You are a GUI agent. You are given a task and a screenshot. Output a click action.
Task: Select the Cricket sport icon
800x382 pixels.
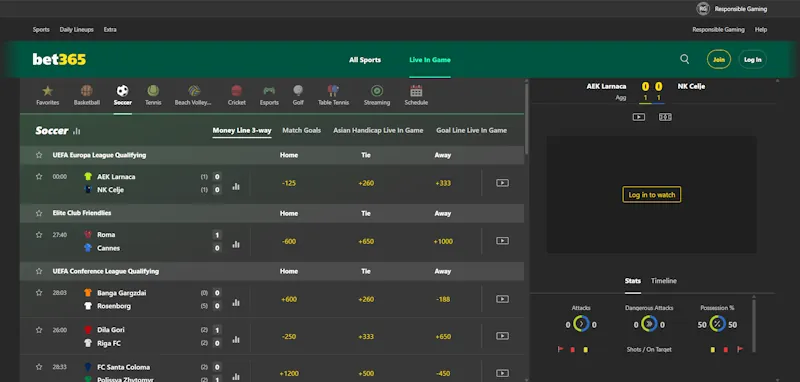(236, 91)
